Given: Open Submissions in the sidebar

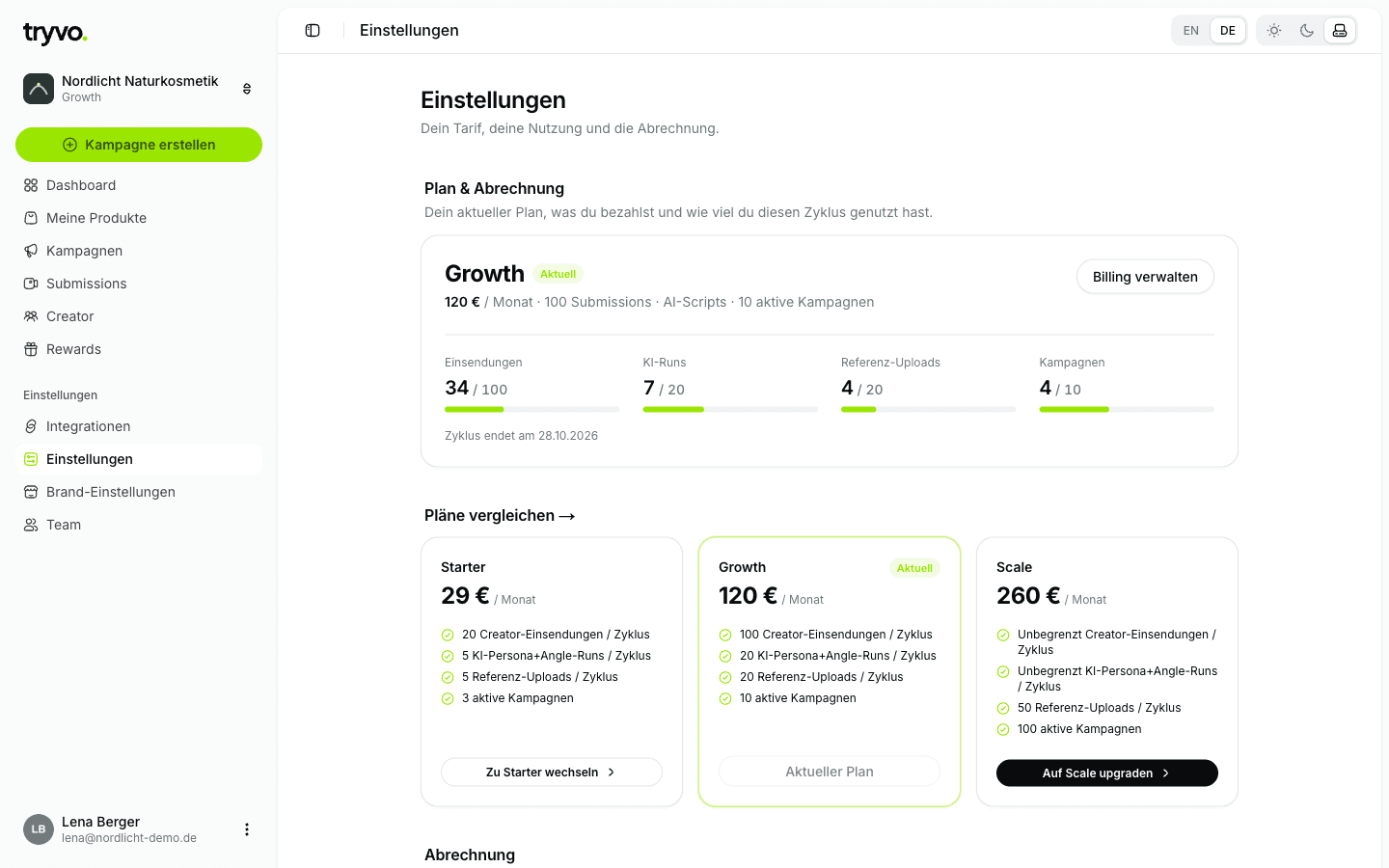Looking at the screenshot, I should point(139,284).
